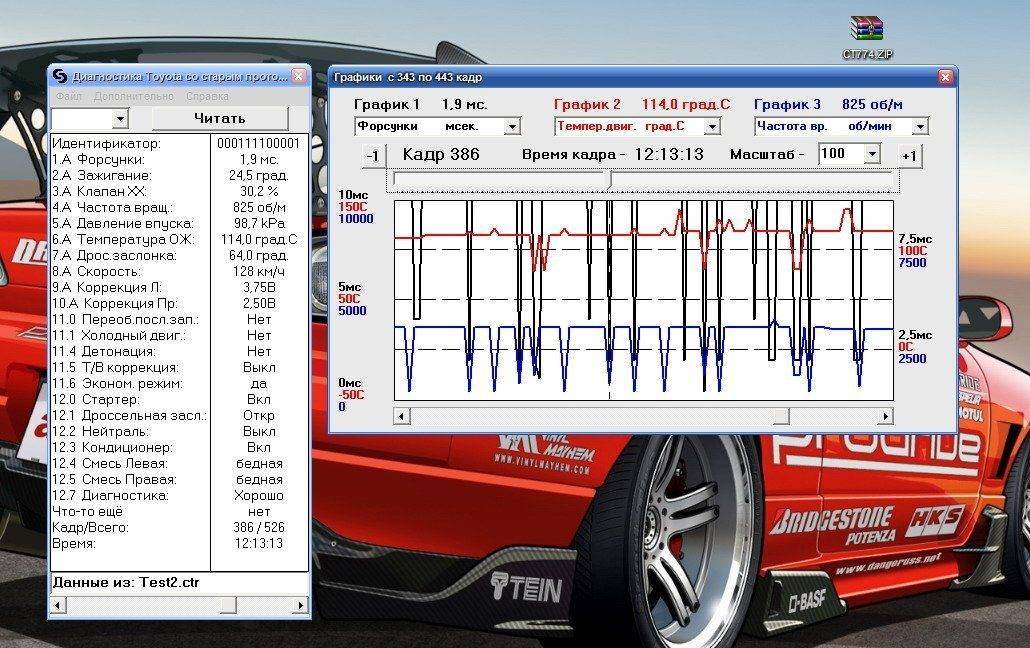The image size is (1030, 648).
Task: Close the Диагностика Toyota window
Action: pos(299,76)
